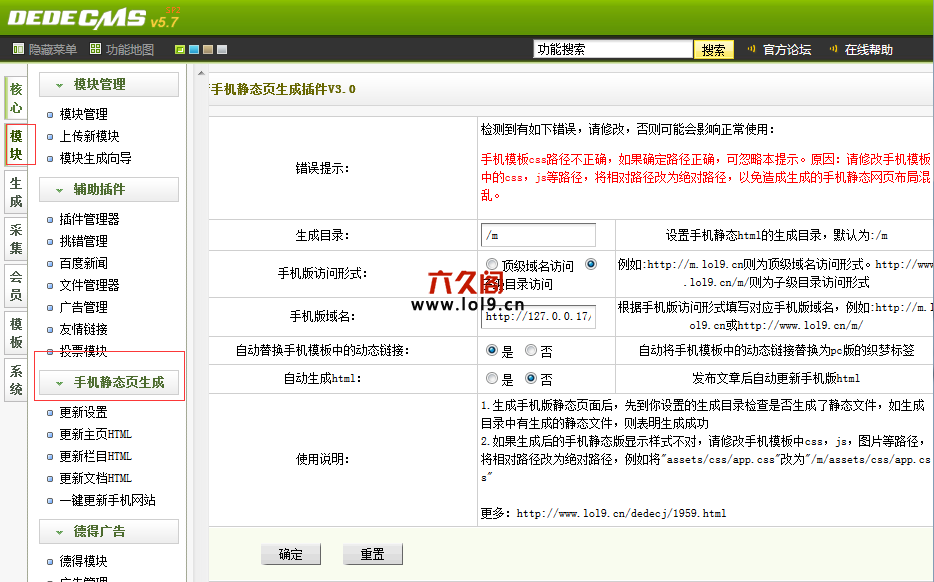Open 更新主页HTML in sidebar
Image resolution: width=934 pixels, height=582 pixels.
click(95, 434)
